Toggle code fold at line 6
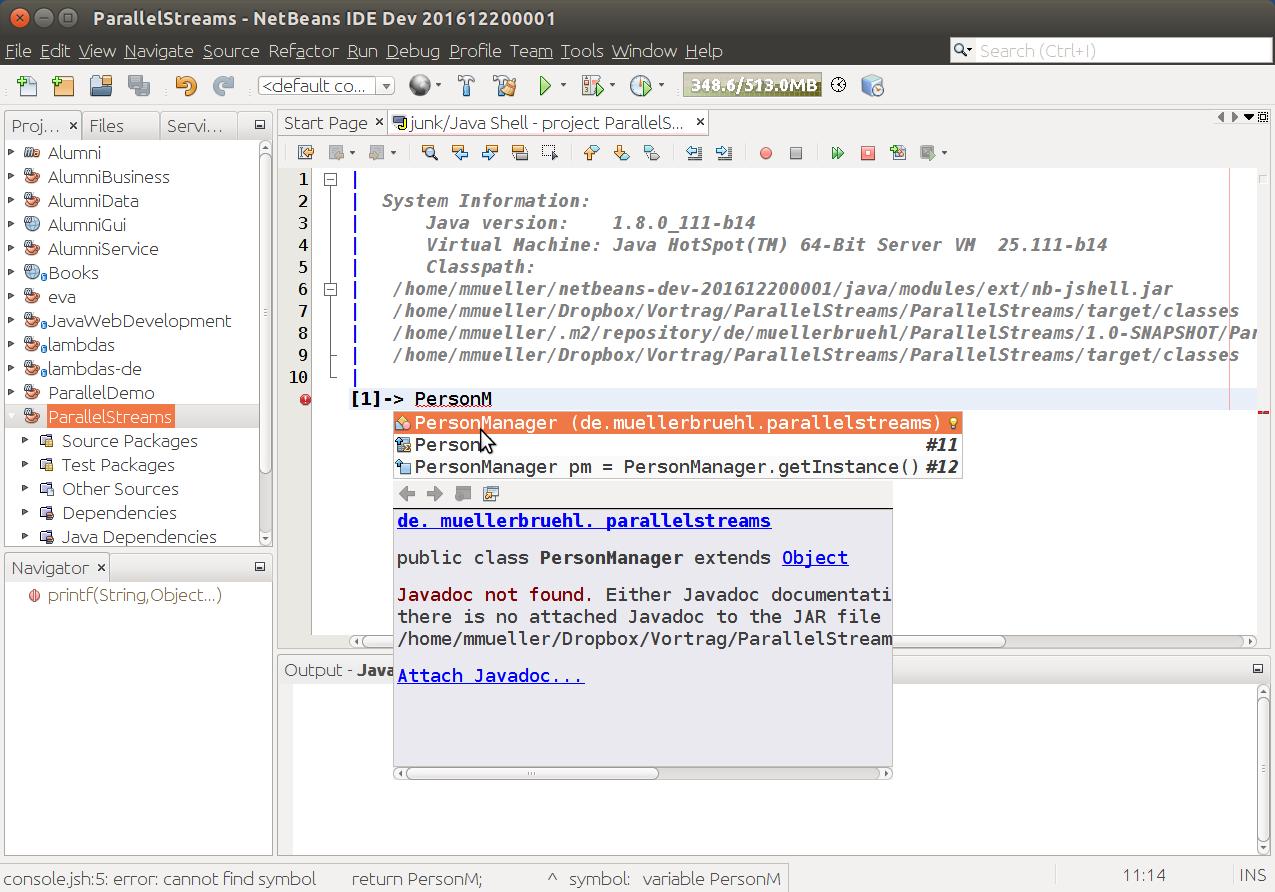The image size is (1275, 892). (329, 289)
